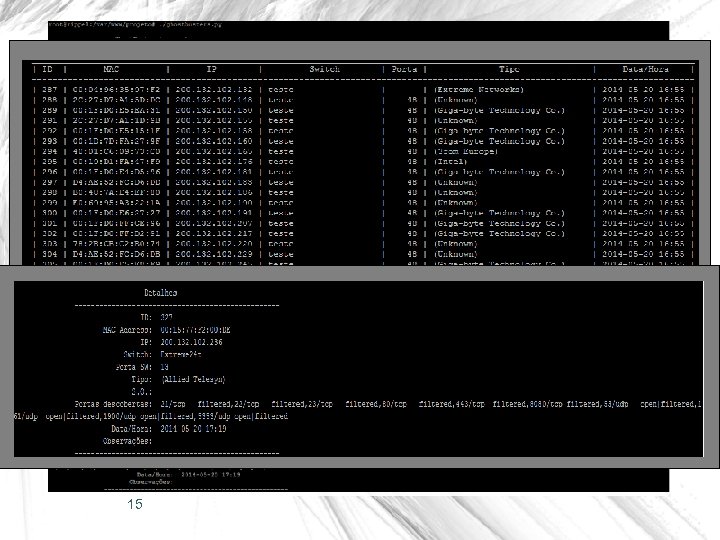720x540 pixels.
Task: Select ID cell '289' in the table
Action: 50,110
